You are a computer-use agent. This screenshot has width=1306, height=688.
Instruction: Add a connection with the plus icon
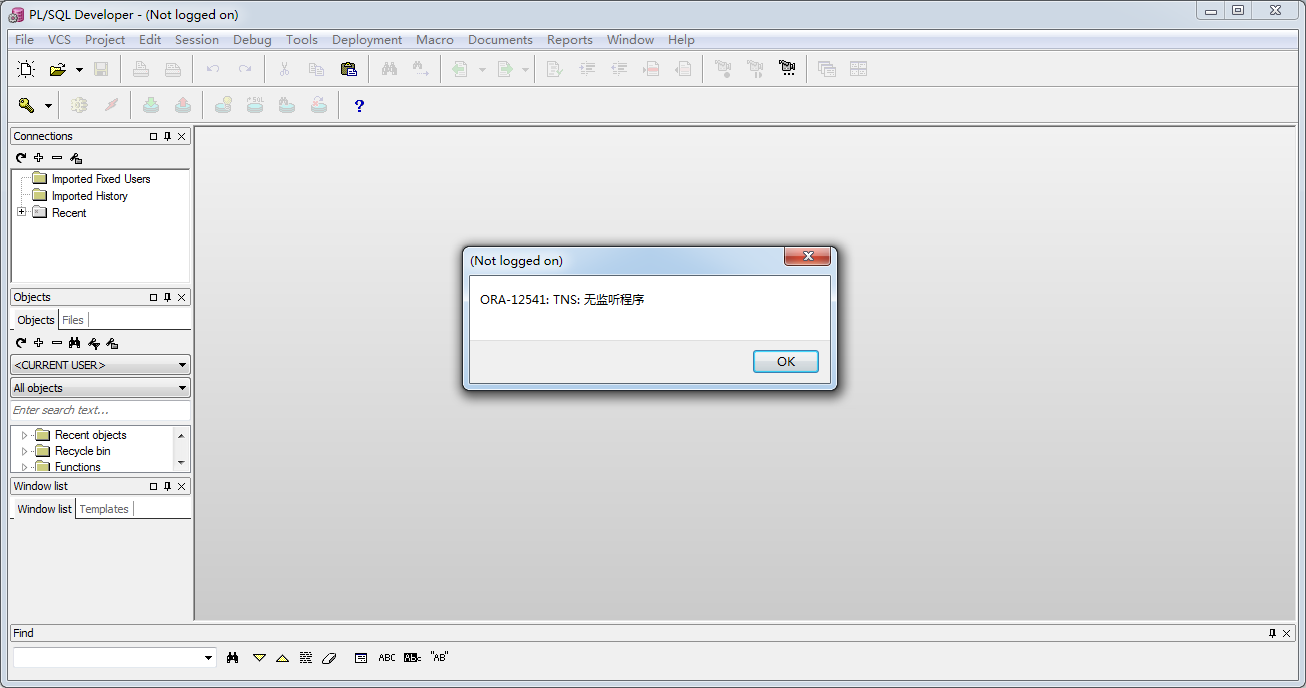pos(39,158)
